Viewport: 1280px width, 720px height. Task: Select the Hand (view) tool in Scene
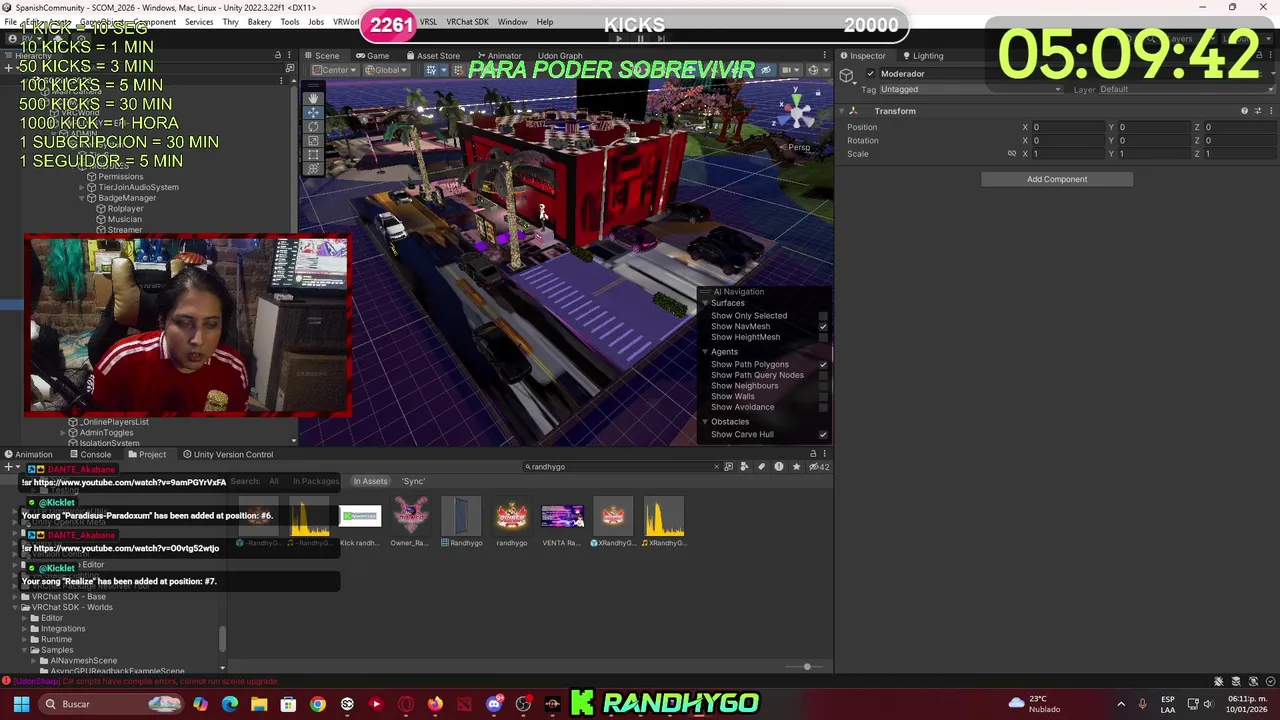point(313,98)
